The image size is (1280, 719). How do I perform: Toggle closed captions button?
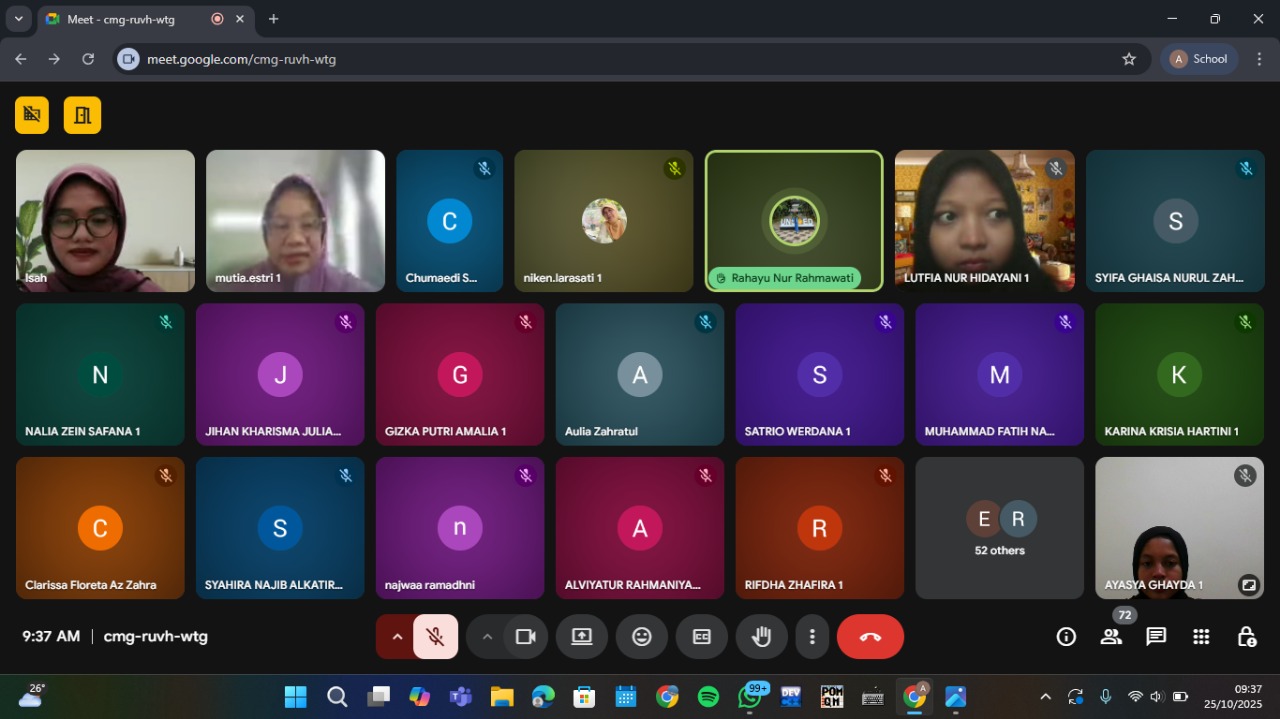tap(702, 637)
